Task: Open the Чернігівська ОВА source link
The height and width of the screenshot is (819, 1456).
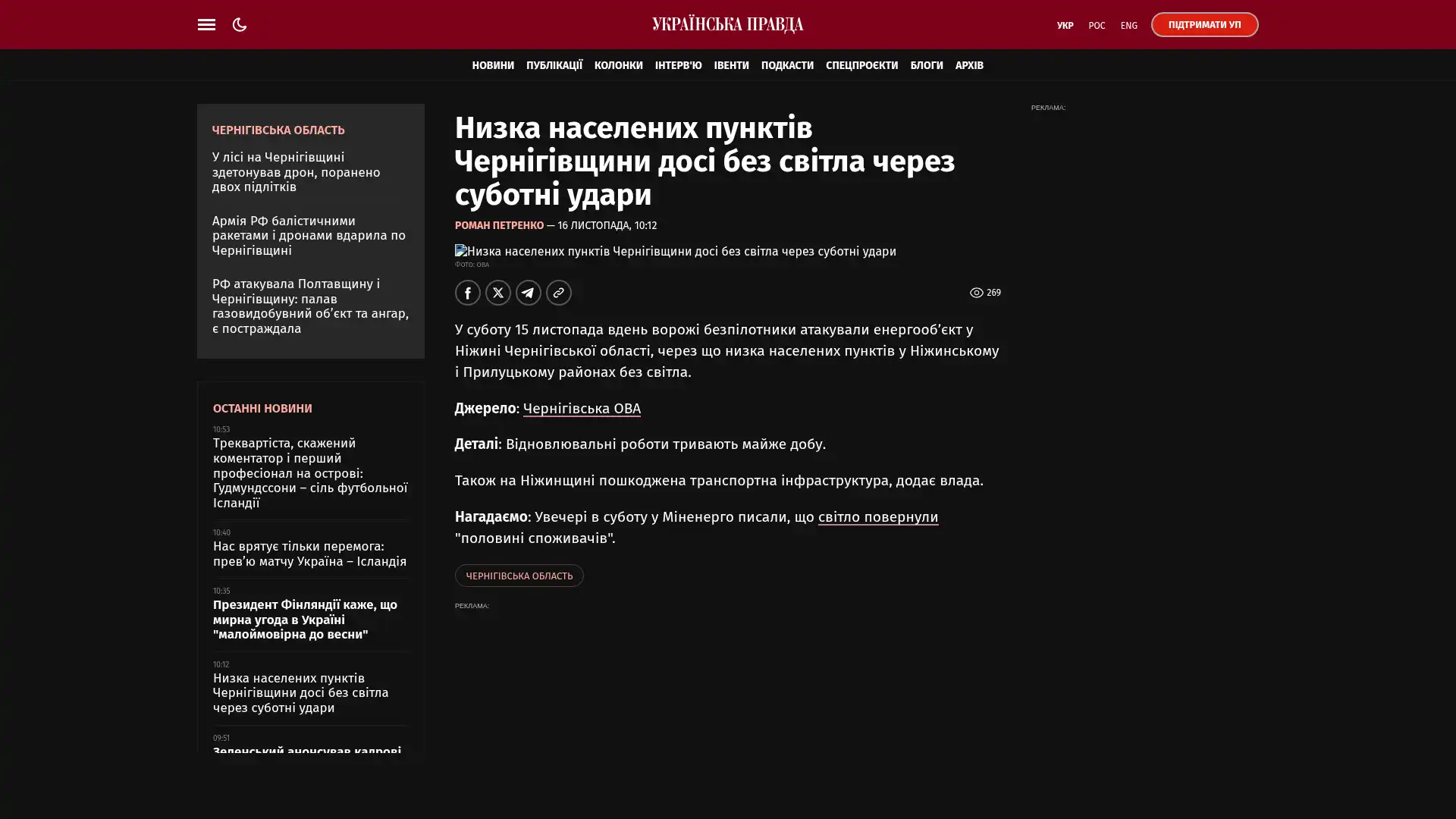Action: pos(581,409)
